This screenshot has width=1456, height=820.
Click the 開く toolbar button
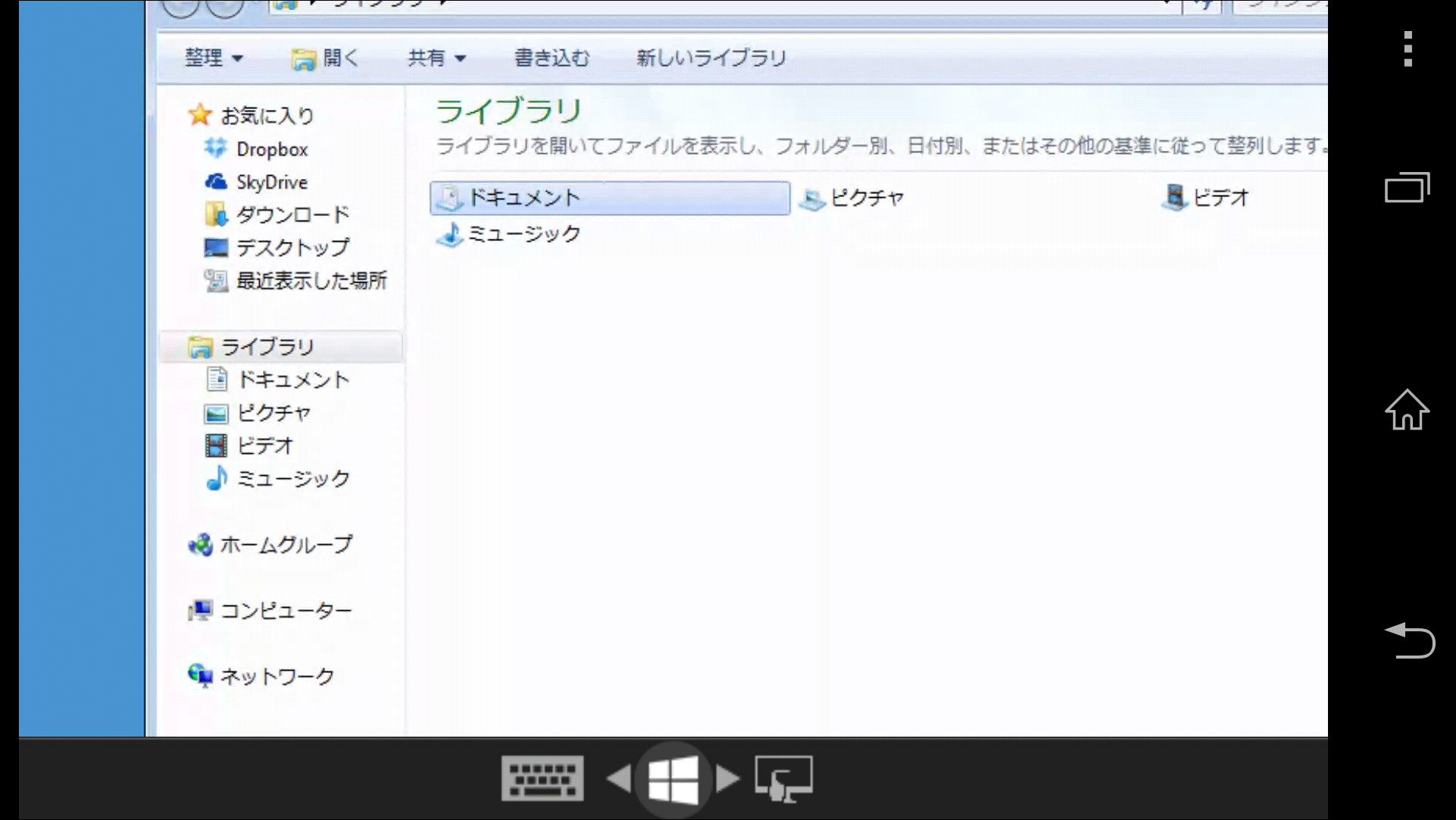[x=326, y=58]
